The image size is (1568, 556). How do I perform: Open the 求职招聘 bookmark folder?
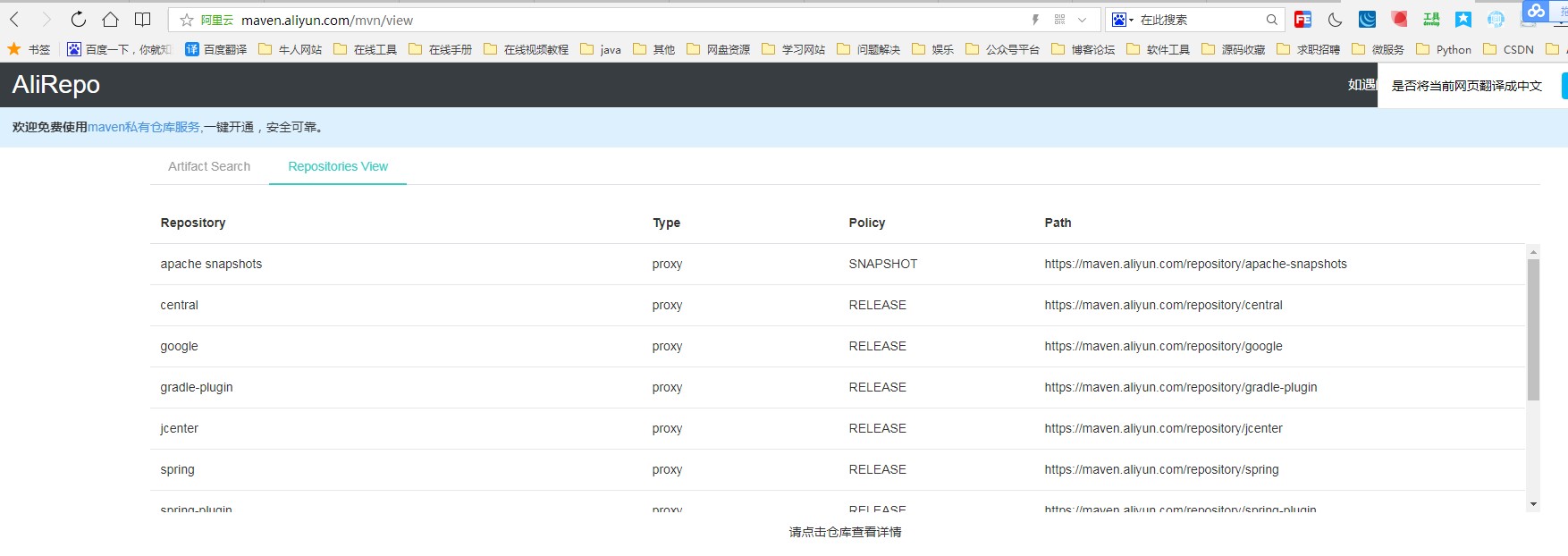pos(1308,49)
